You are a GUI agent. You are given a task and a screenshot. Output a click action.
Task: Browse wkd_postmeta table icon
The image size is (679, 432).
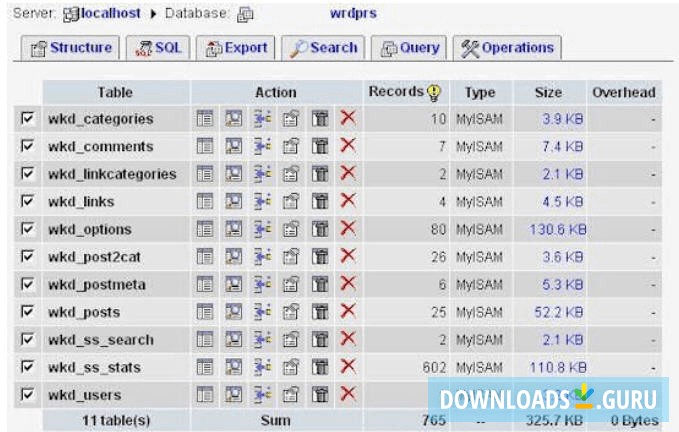click(x=204, y=284)
